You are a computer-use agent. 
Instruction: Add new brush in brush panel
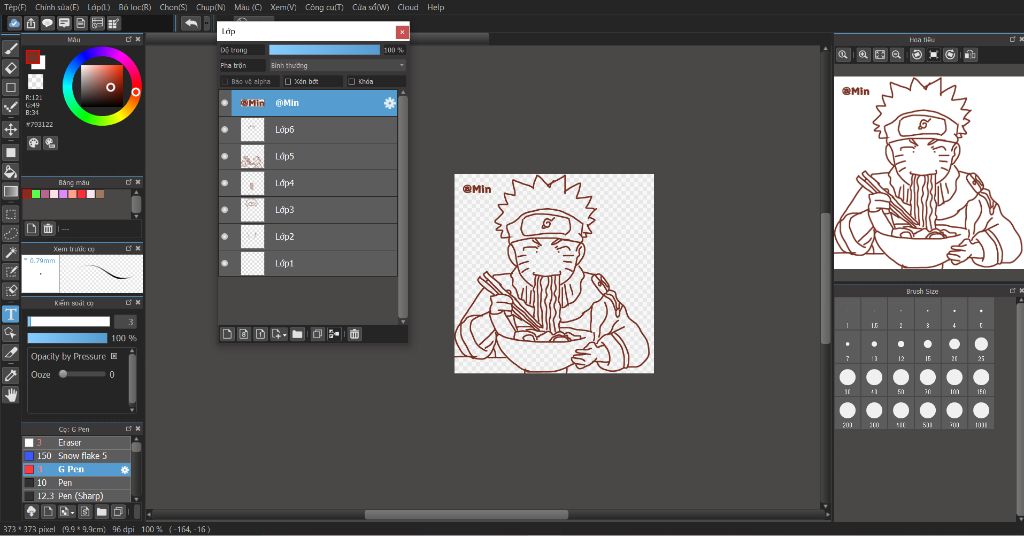point(48,512)
